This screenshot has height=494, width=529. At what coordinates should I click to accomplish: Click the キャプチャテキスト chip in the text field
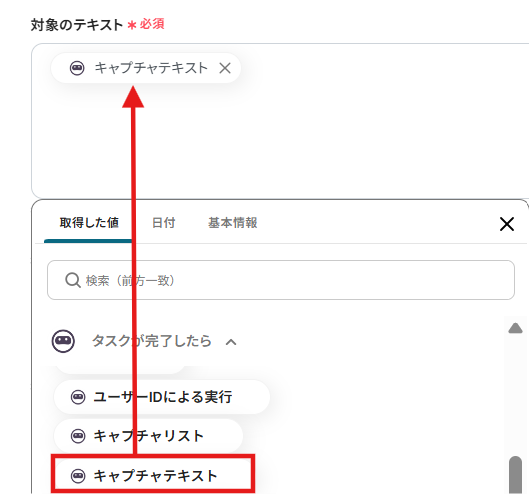(146, 68)
